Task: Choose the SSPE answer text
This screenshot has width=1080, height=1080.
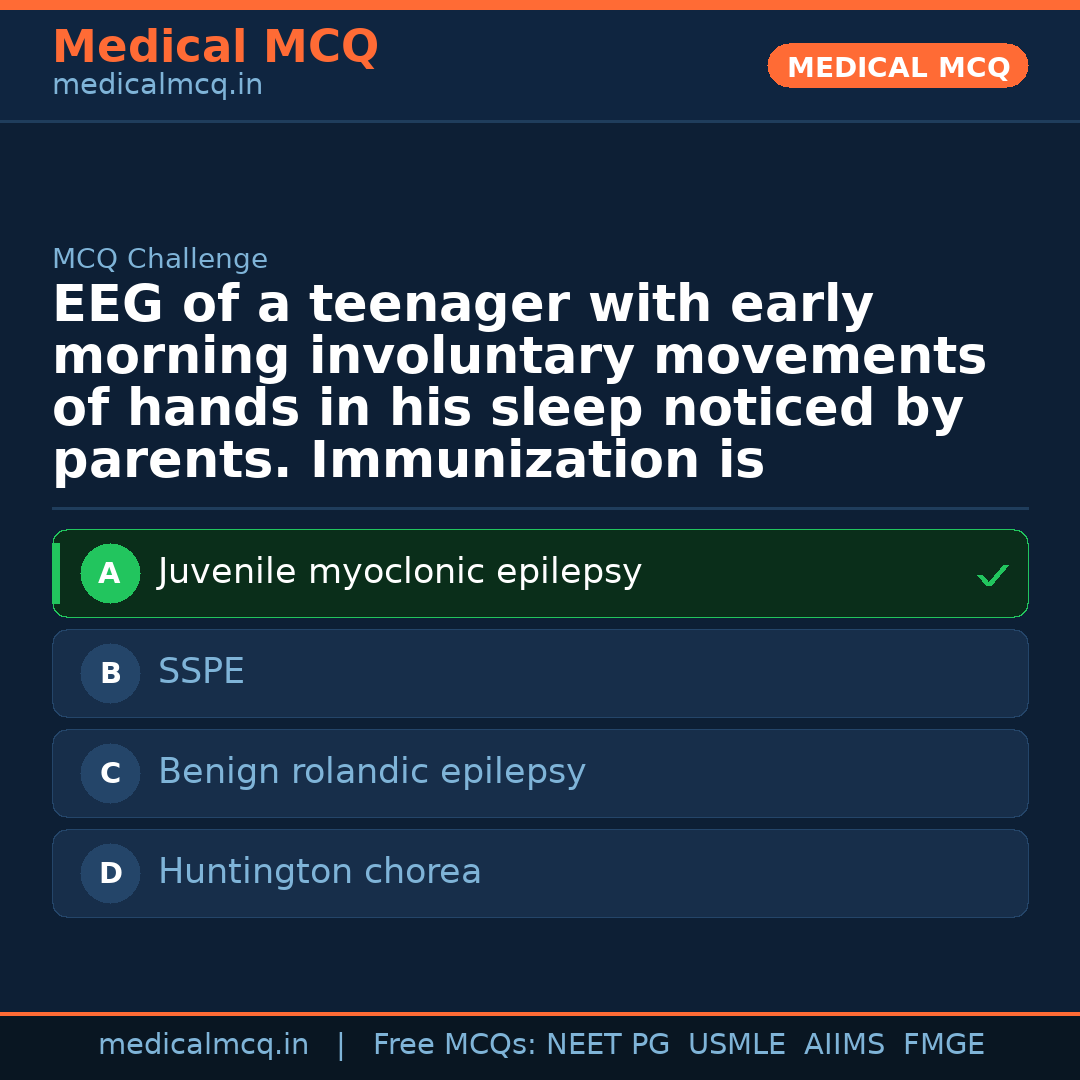Action: (x=201, y=672)
